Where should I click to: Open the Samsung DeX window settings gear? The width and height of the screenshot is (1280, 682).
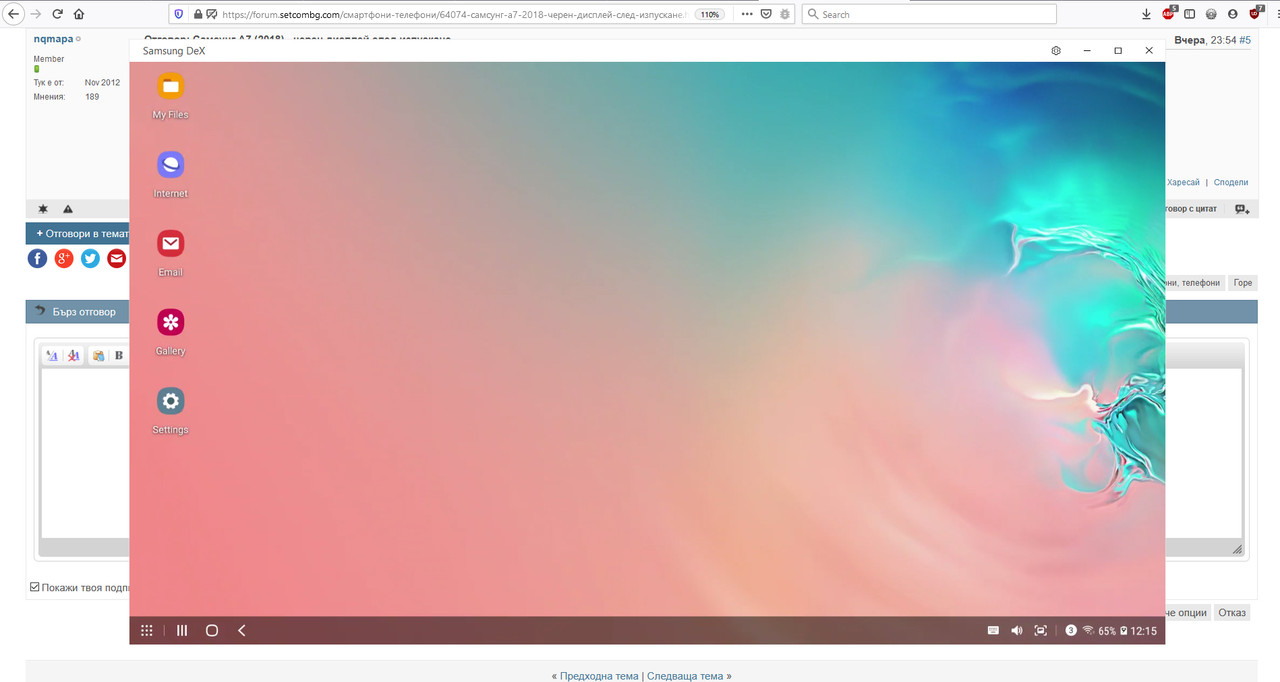[1056, 50]
